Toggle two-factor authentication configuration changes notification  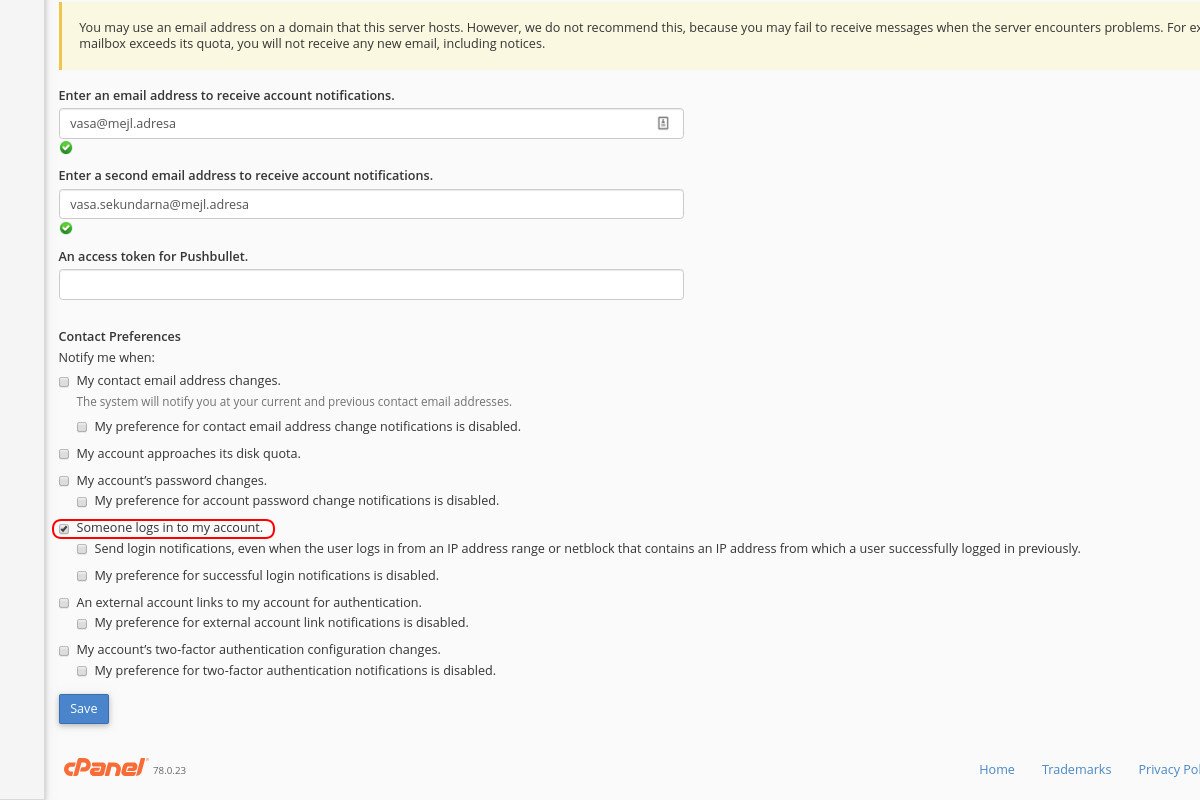click(65, 650)
